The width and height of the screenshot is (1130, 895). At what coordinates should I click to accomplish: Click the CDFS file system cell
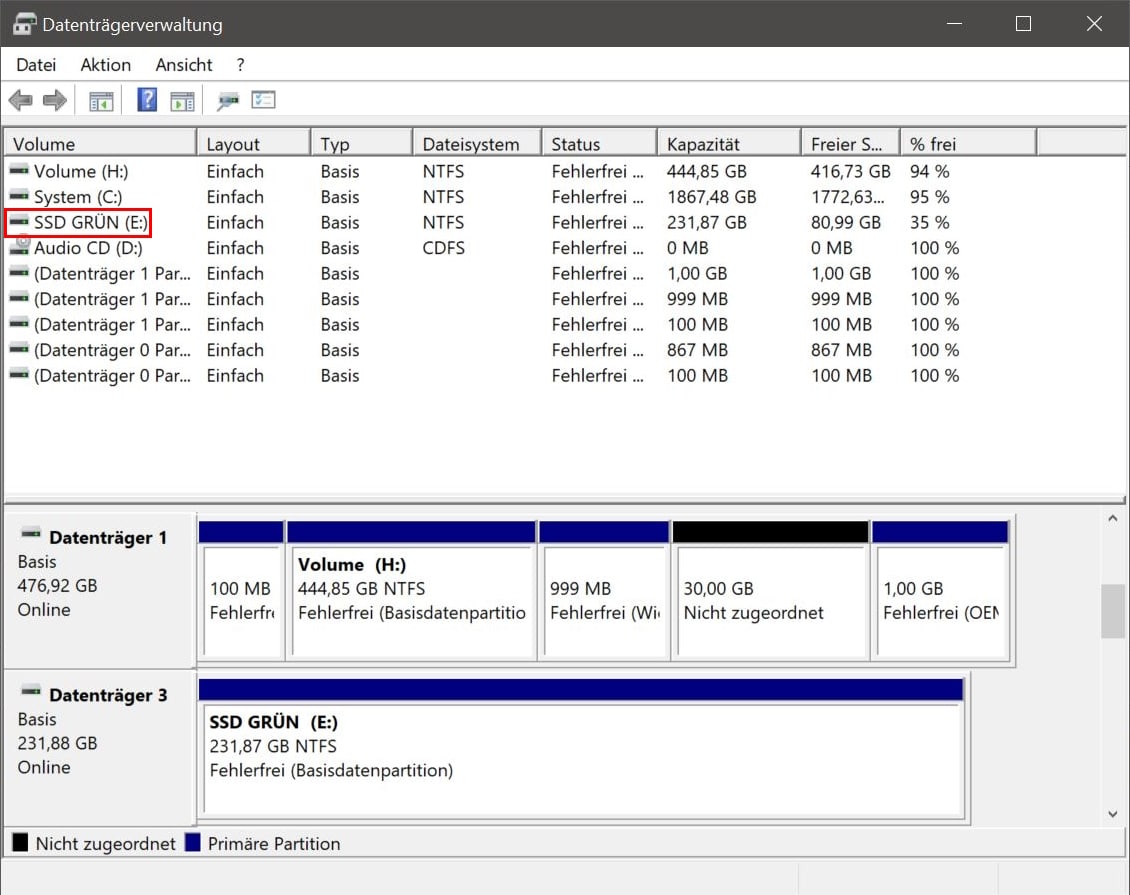coord(443,248)
